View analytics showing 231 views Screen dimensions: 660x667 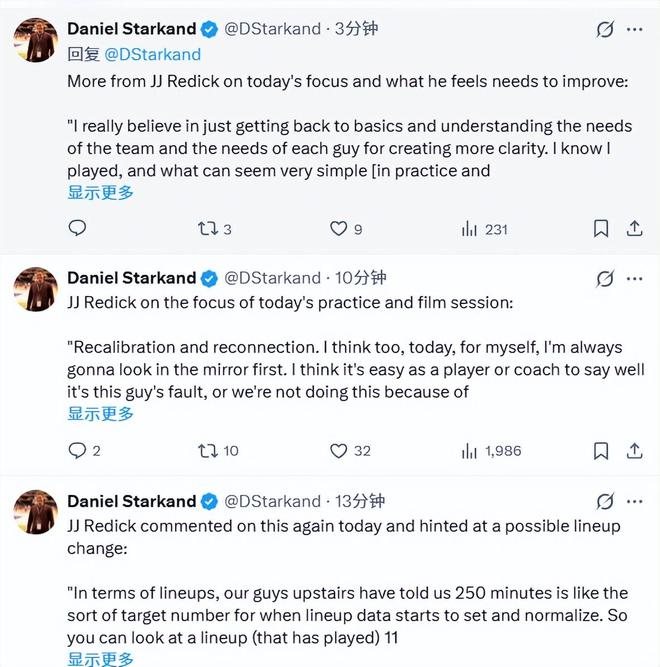point(470,229)
